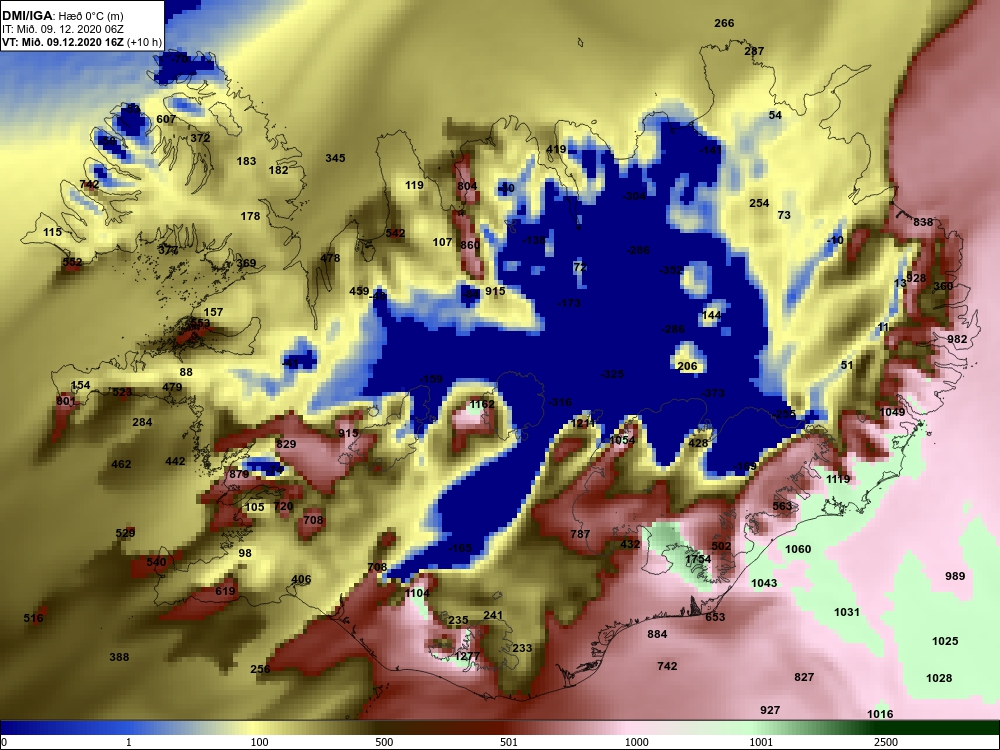Click the map value 989

955,577
